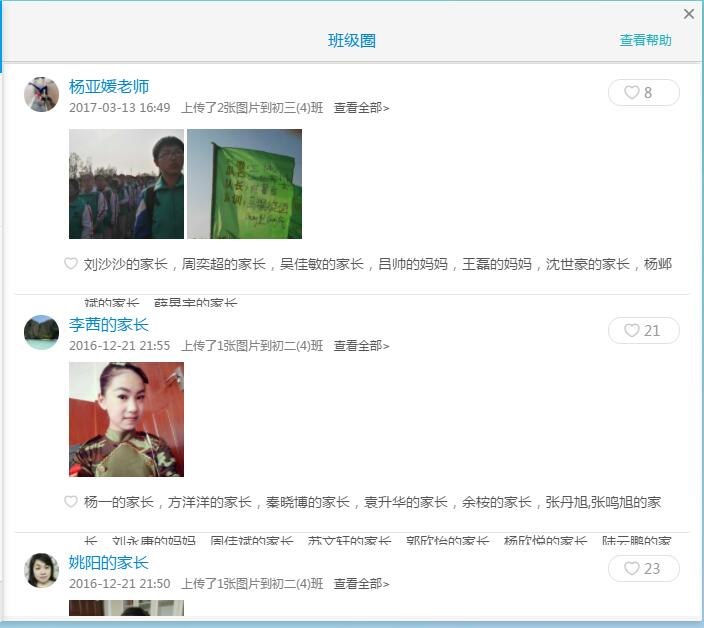This screenshot has height=628, width=704.
Task: Click 袁升华的家长 in the likers list
Action: tap(405, 502)
